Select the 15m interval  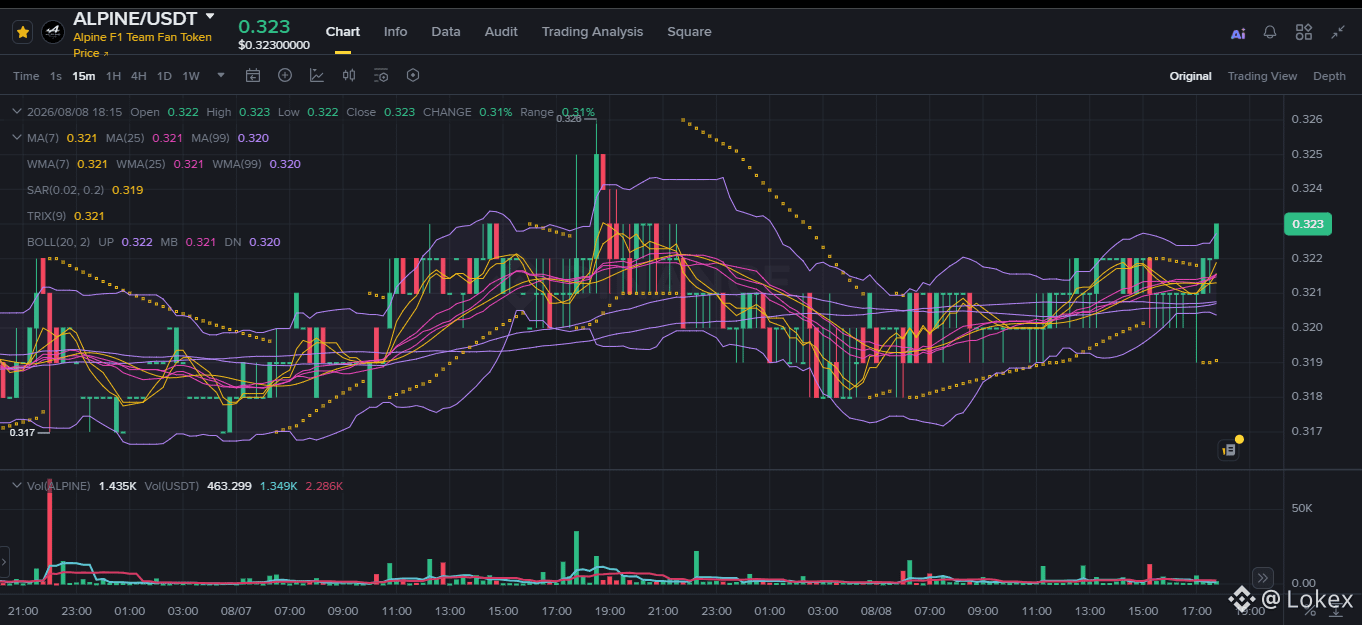click(x=84, y=76)
